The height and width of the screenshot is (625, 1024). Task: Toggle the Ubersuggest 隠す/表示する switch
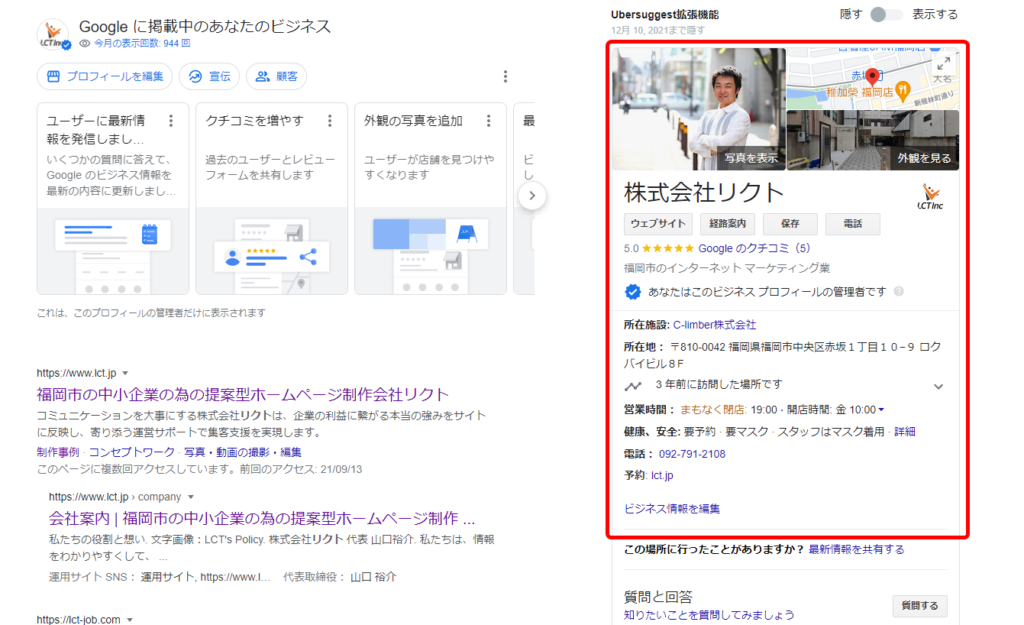(886, 14)
